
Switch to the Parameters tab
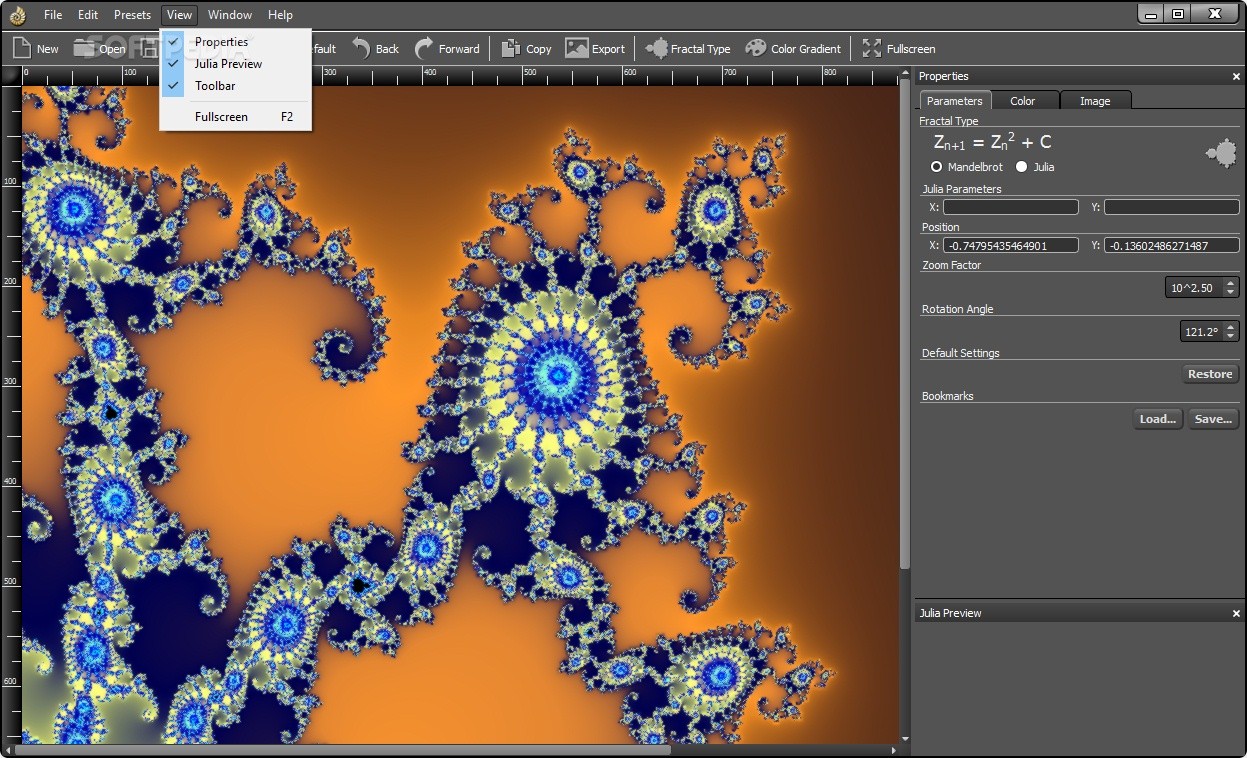tap(955, 101)
